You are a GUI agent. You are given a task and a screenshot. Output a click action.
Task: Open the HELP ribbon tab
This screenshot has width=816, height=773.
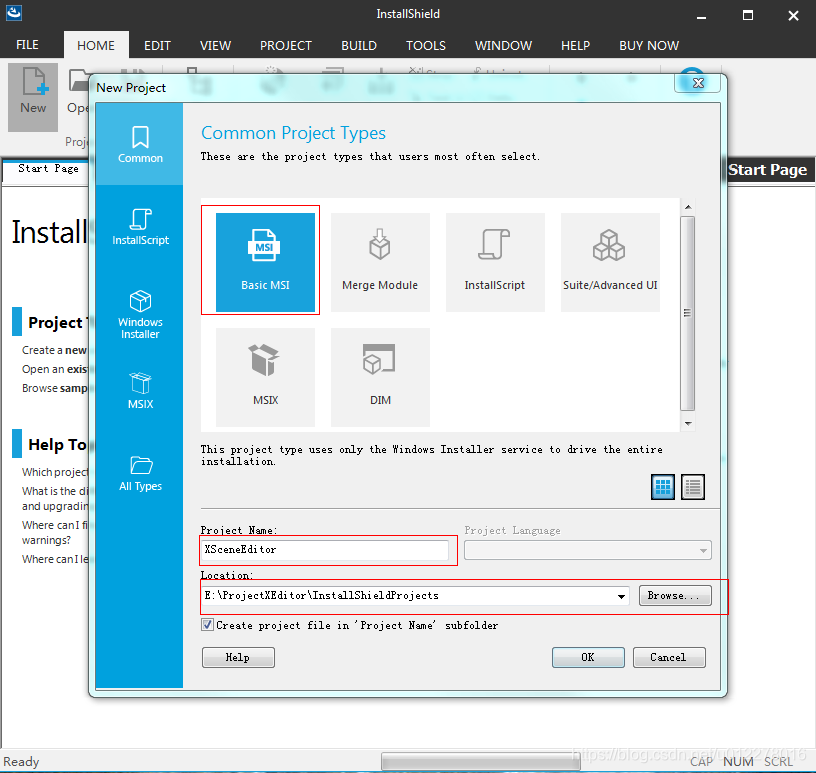(575, 45)
